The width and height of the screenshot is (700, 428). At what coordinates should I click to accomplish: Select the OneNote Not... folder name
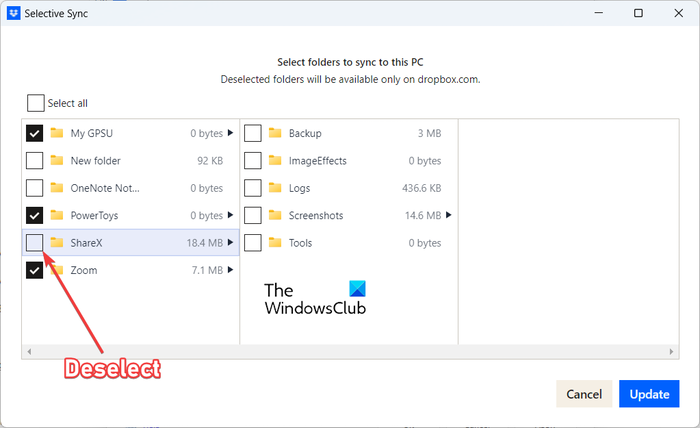click(x=105, y=188)
